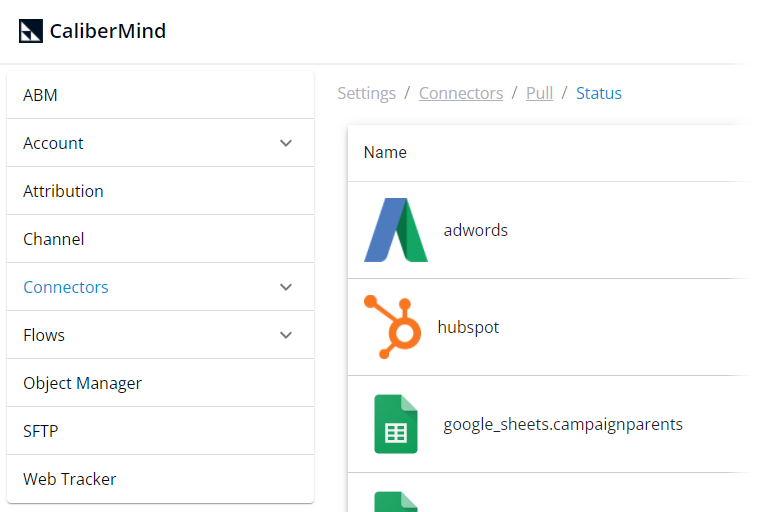Expand the Account menu chevron
Screen dimensions: 775x512
(286, 143)
